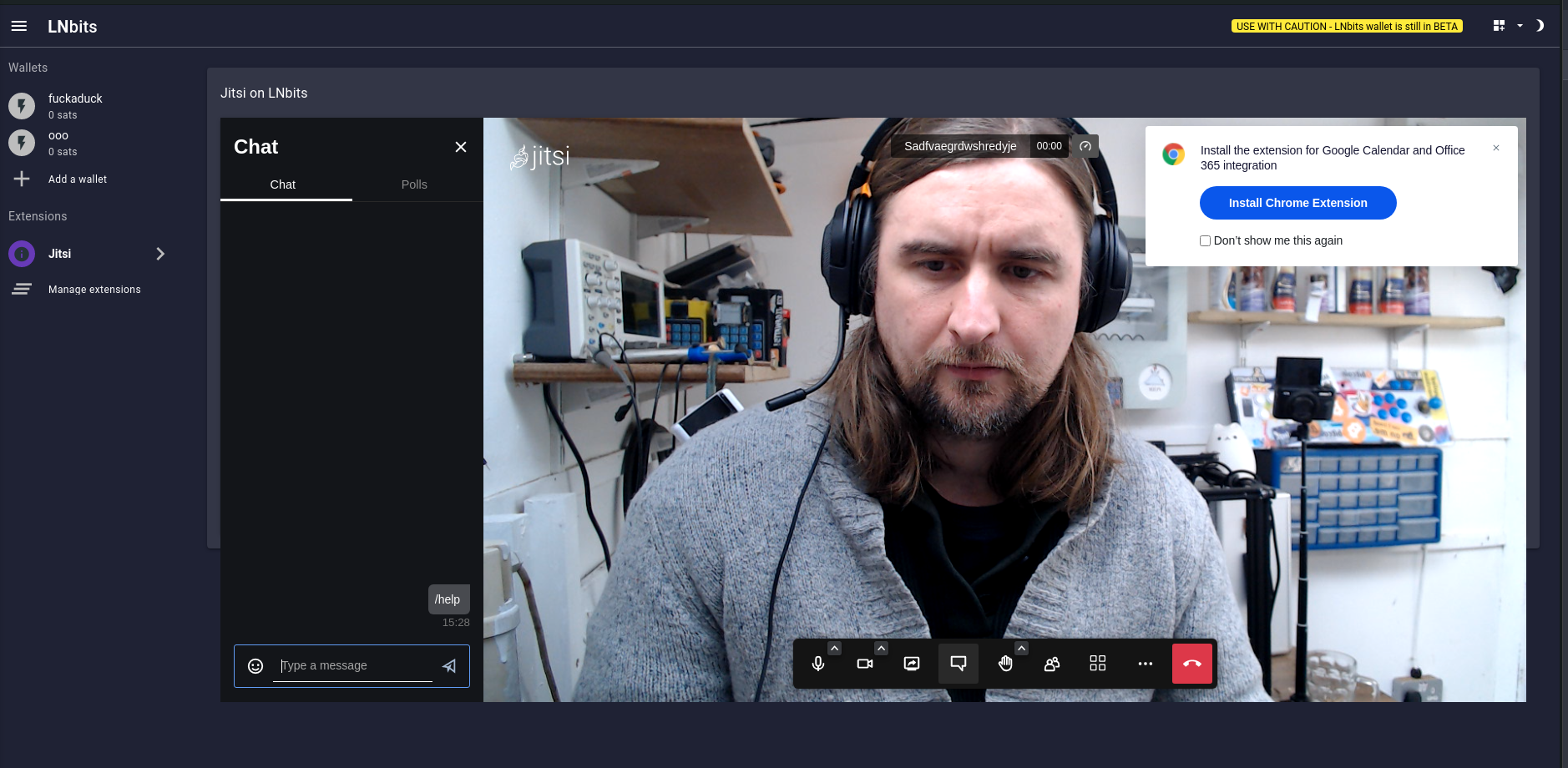Toggle dark mode moon icon
This screenshot has height=768, width=1568.
[x=1540, y=26]
